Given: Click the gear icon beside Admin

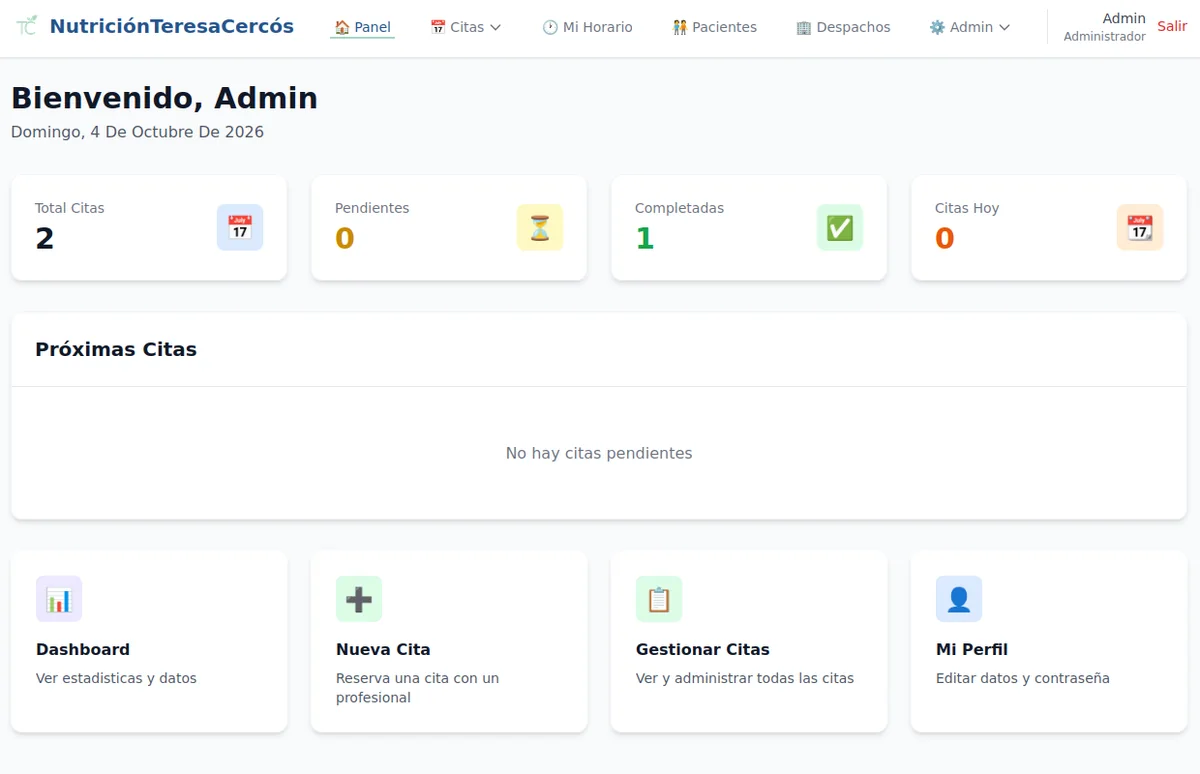Looking at the screenshot, I should (937, 27).
